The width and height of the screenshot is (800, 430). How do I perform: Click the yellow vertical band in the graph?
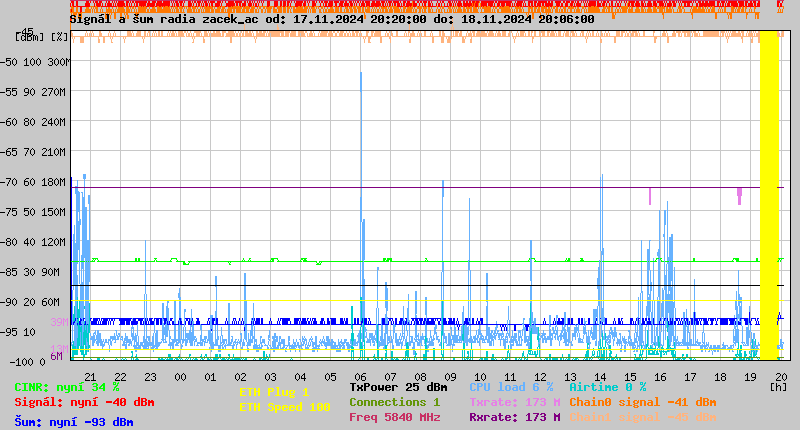(x=769, y=196)
